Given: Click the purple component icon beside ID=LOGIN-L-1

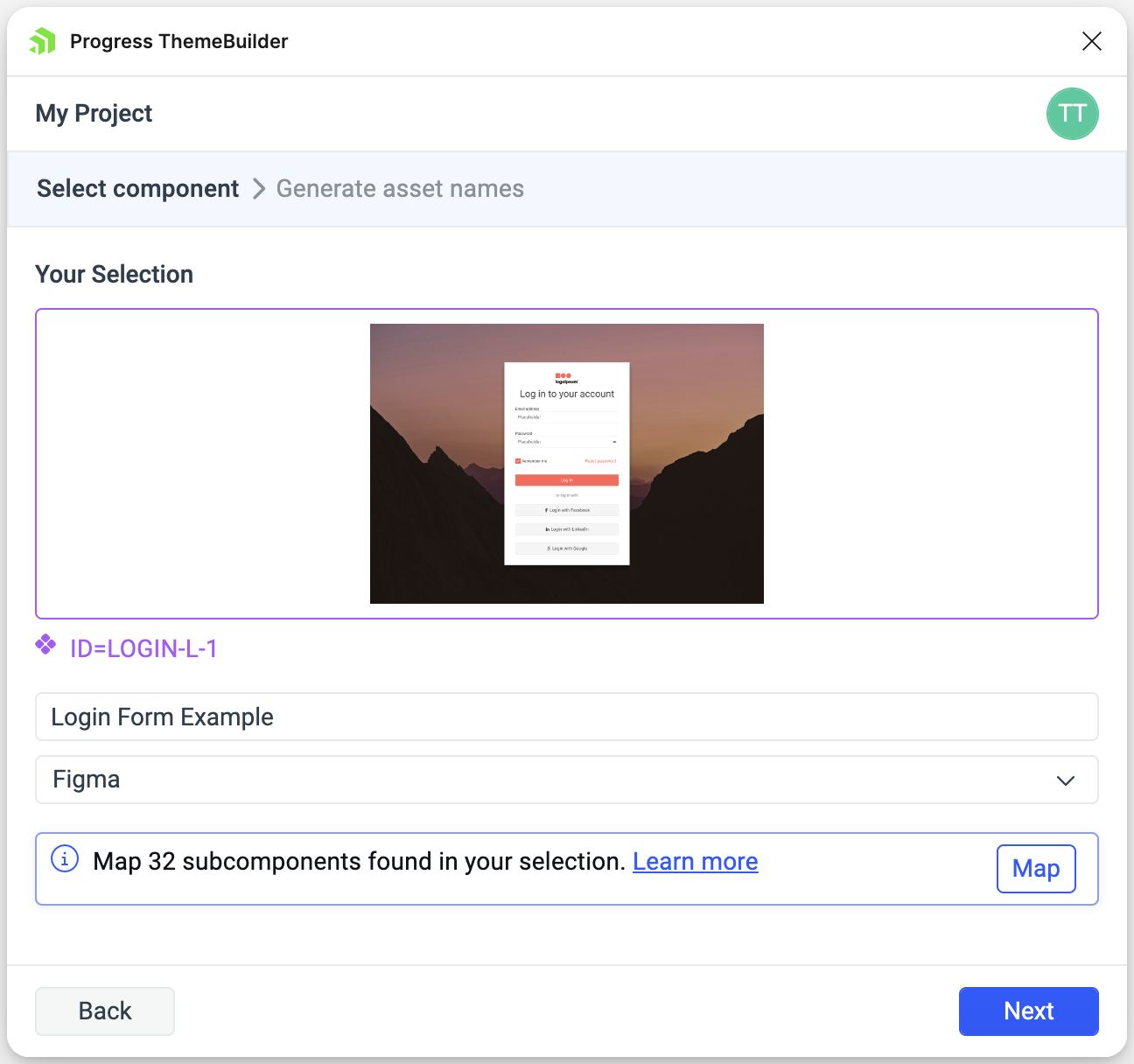Looking at the screenshot, I should click(x=45, y=646).
